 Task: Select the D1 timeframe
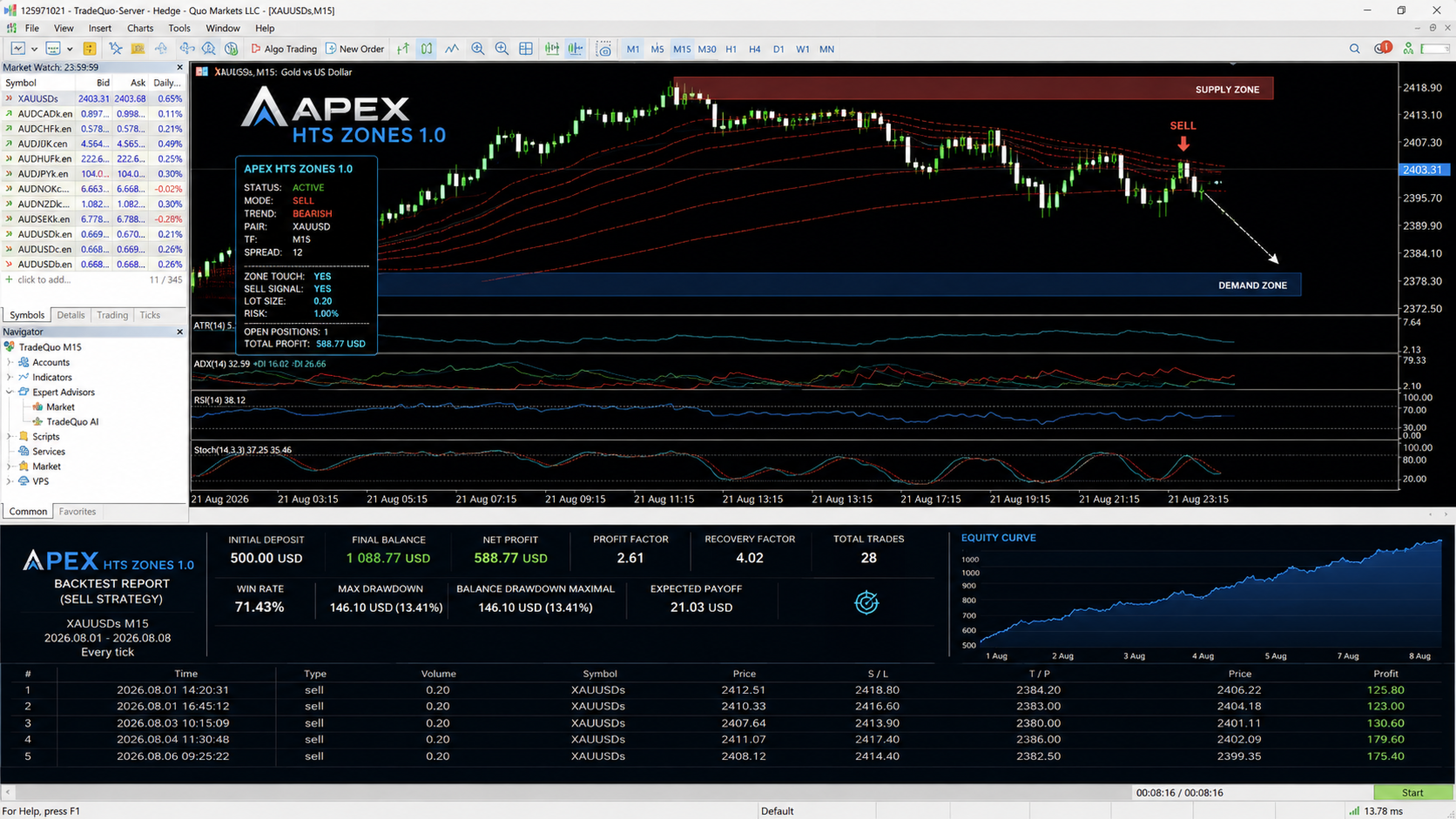coord(779,49)
